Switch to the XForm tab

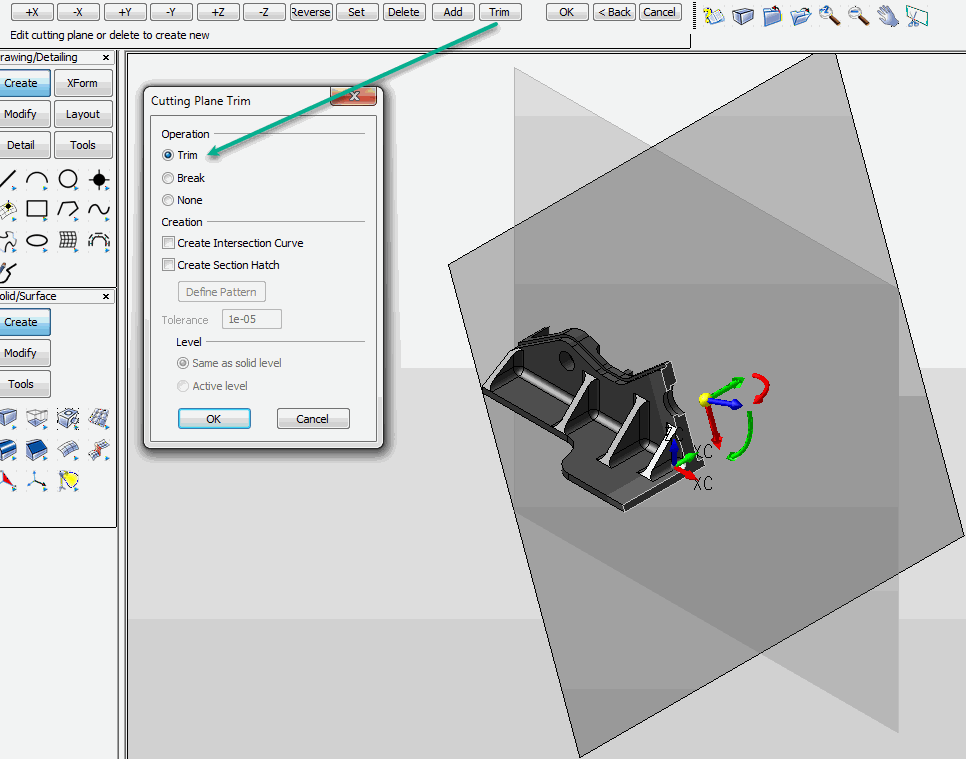(83, 83)
